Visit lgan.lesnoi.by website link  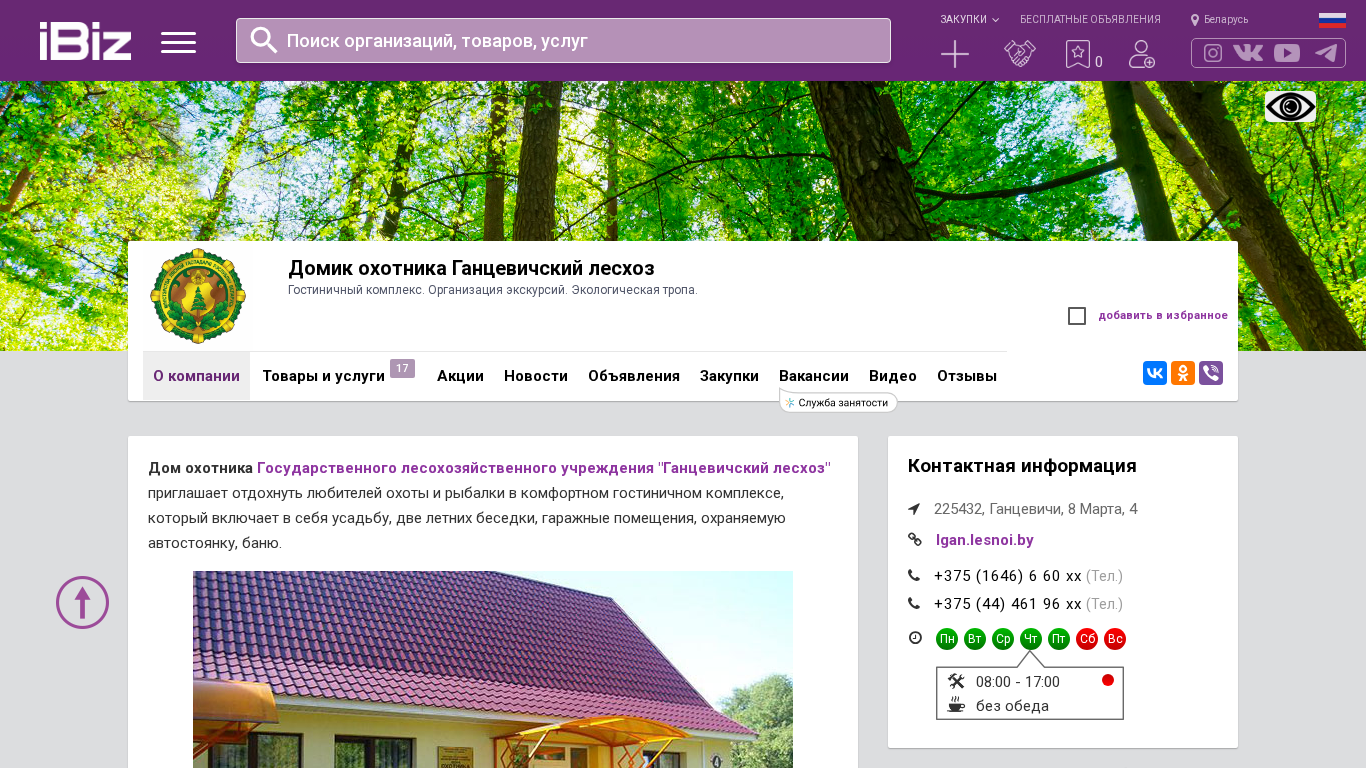pos(985,540)
